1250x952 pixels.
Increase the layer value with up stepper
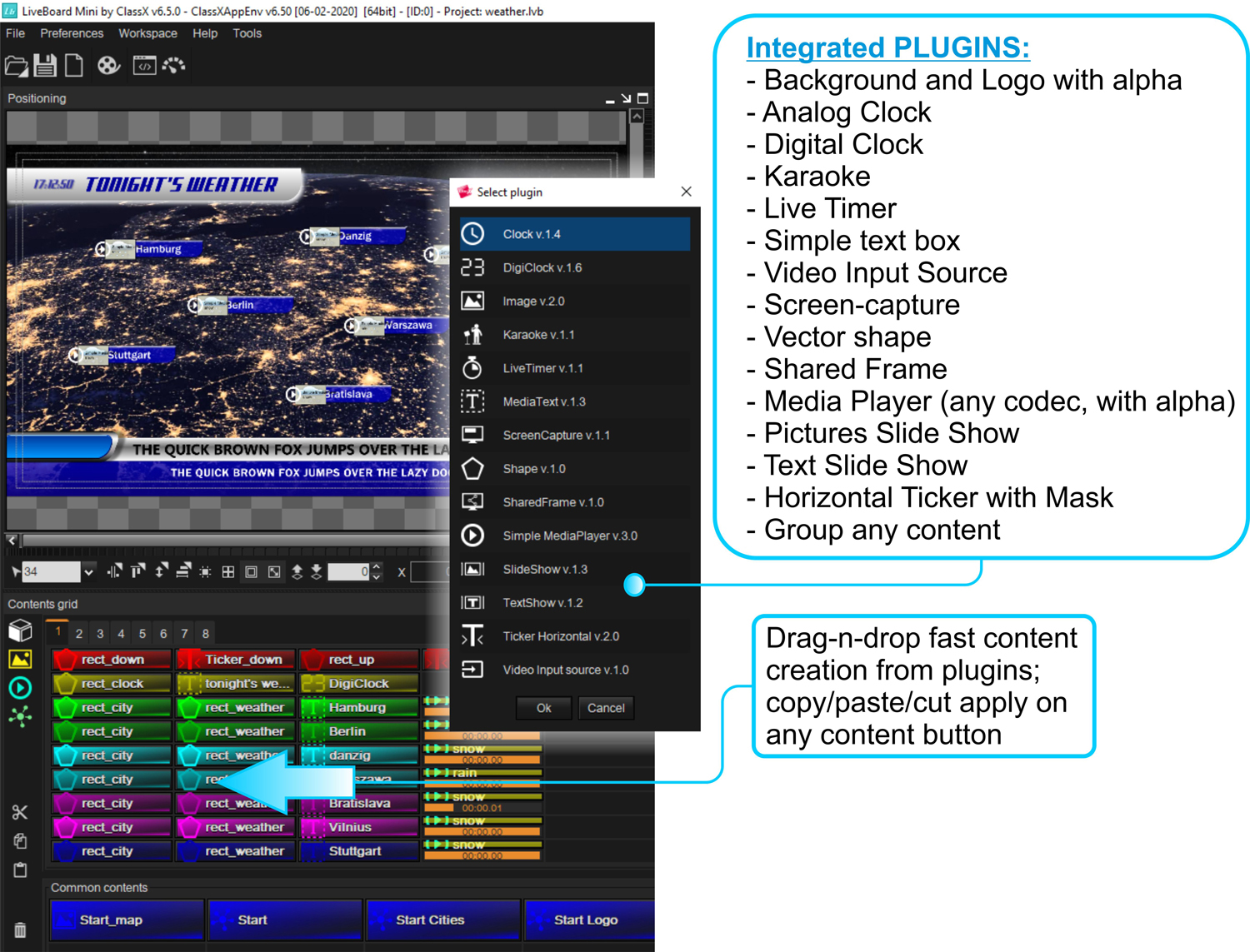point(377,567)
